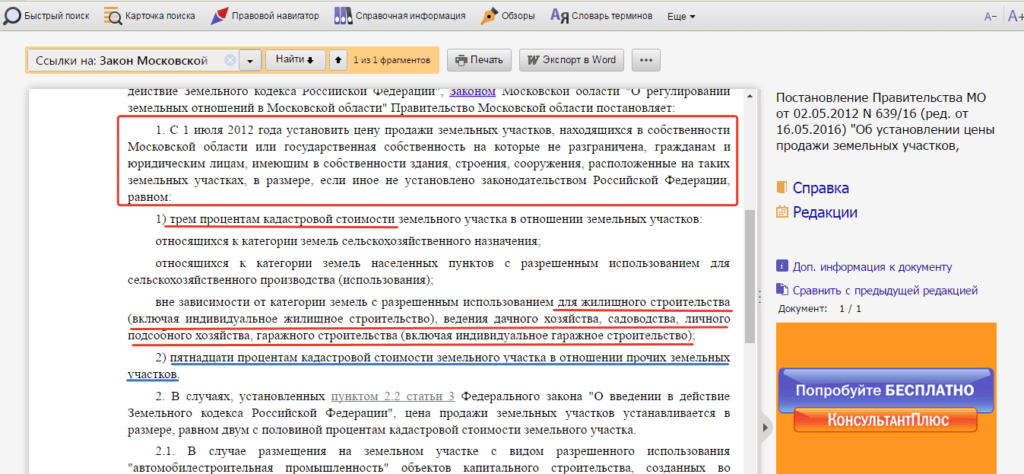Viewport: 1024px width, 474px height.
Task: Click the Обзоры pen icon
Action: tap(488, 16)
